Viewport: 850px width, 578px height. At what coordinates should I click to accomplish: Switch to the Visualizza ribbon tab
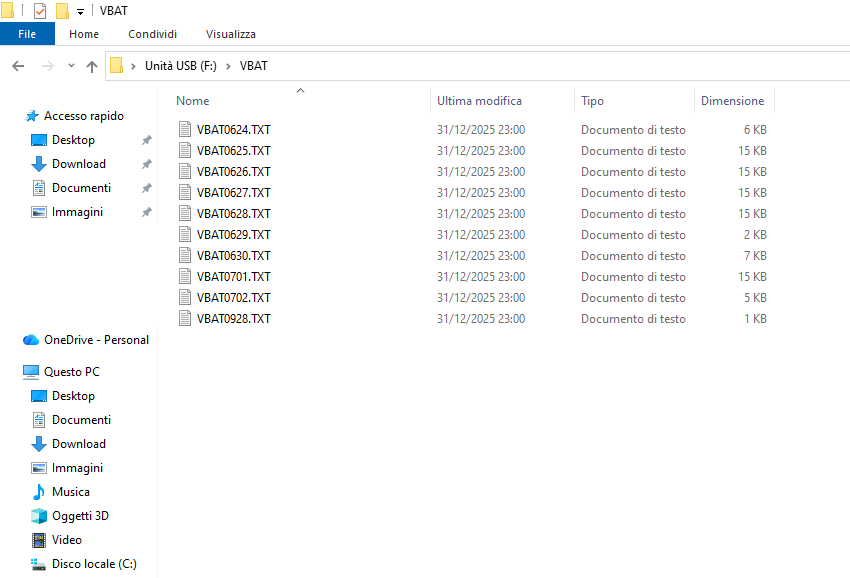[x=231, y=34]
